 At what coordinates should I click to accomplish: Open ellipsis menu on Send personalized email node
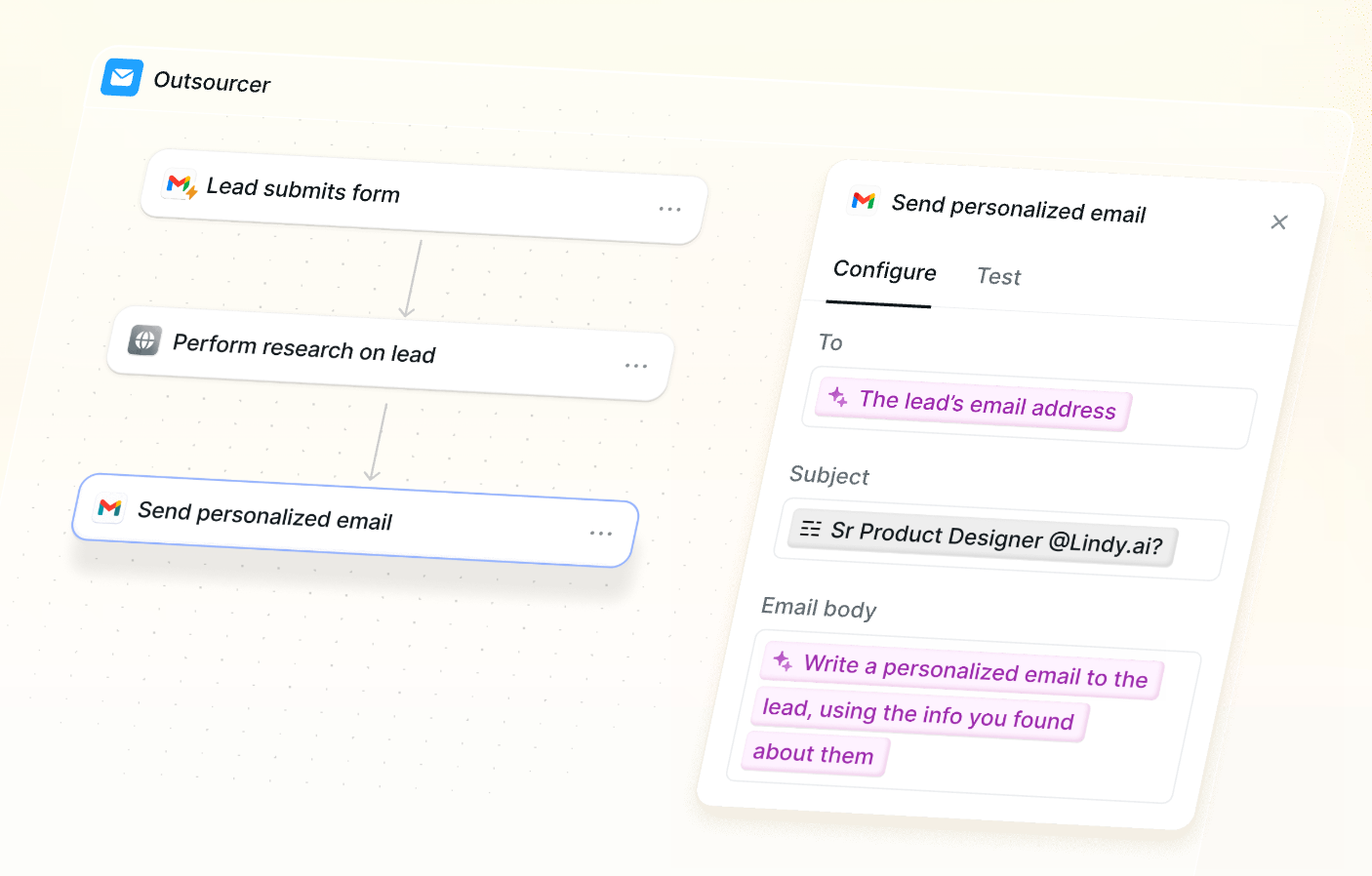pyautogui.click(x=601, y=534)
